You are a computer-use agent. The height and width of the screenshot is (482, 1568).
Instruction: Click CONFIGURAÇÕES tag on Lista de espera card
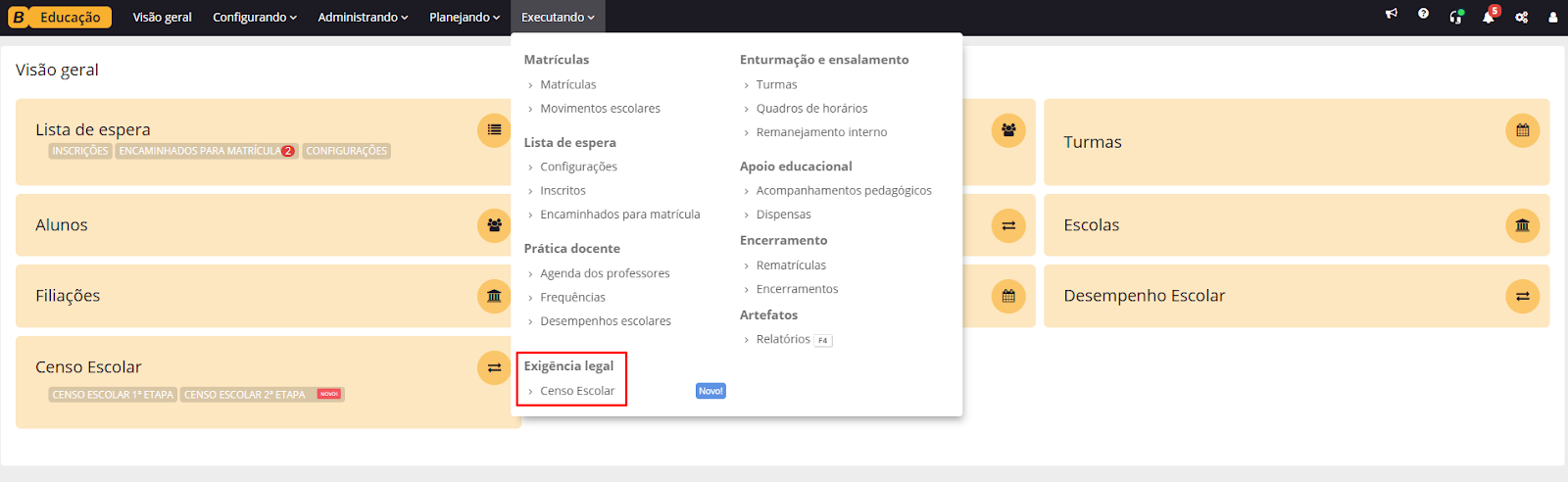[x=347, y=151]
